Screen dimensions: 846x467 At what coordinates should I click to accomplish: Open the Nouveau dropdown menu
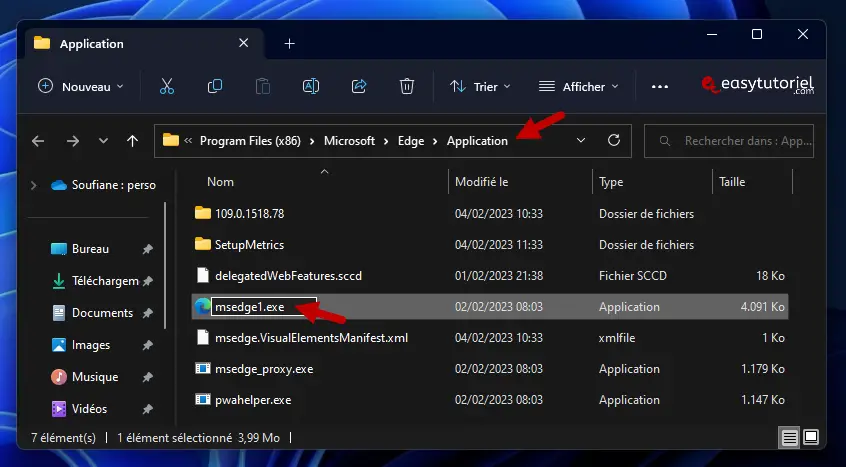[x=81, y=87]
